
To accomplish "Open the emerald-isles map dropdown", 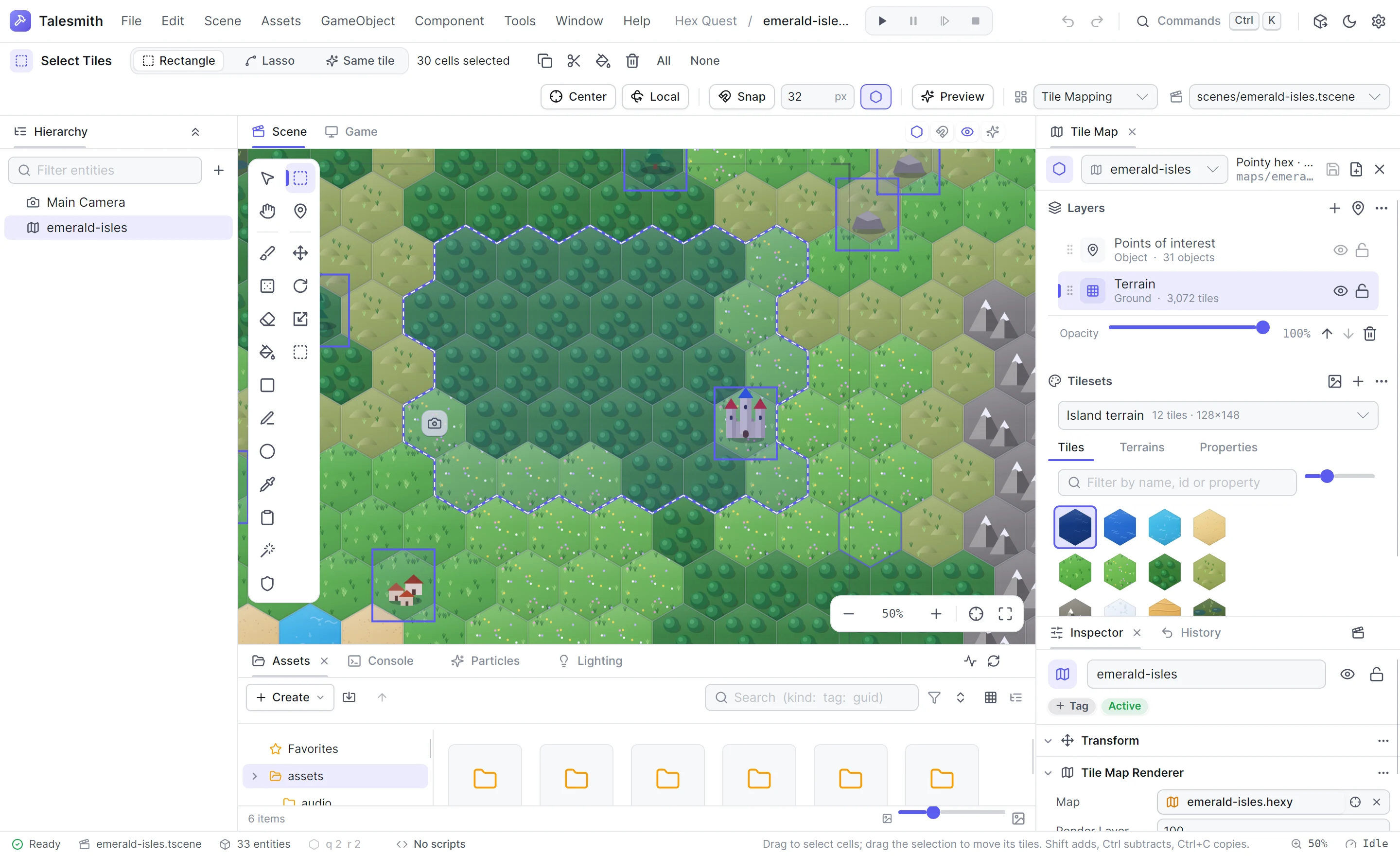I will click(x=1154, y=169).
